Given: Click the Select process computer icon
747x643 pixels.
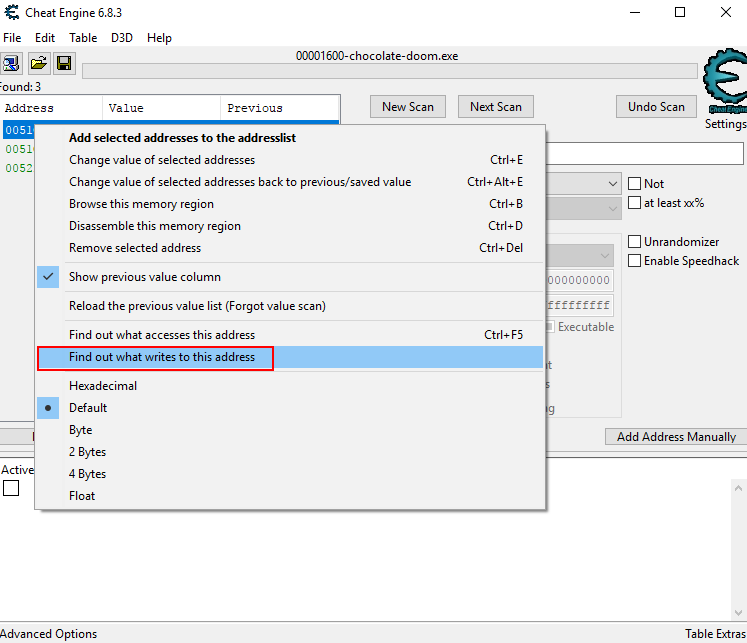Looking at the screenshot, I should coord(12,64).
